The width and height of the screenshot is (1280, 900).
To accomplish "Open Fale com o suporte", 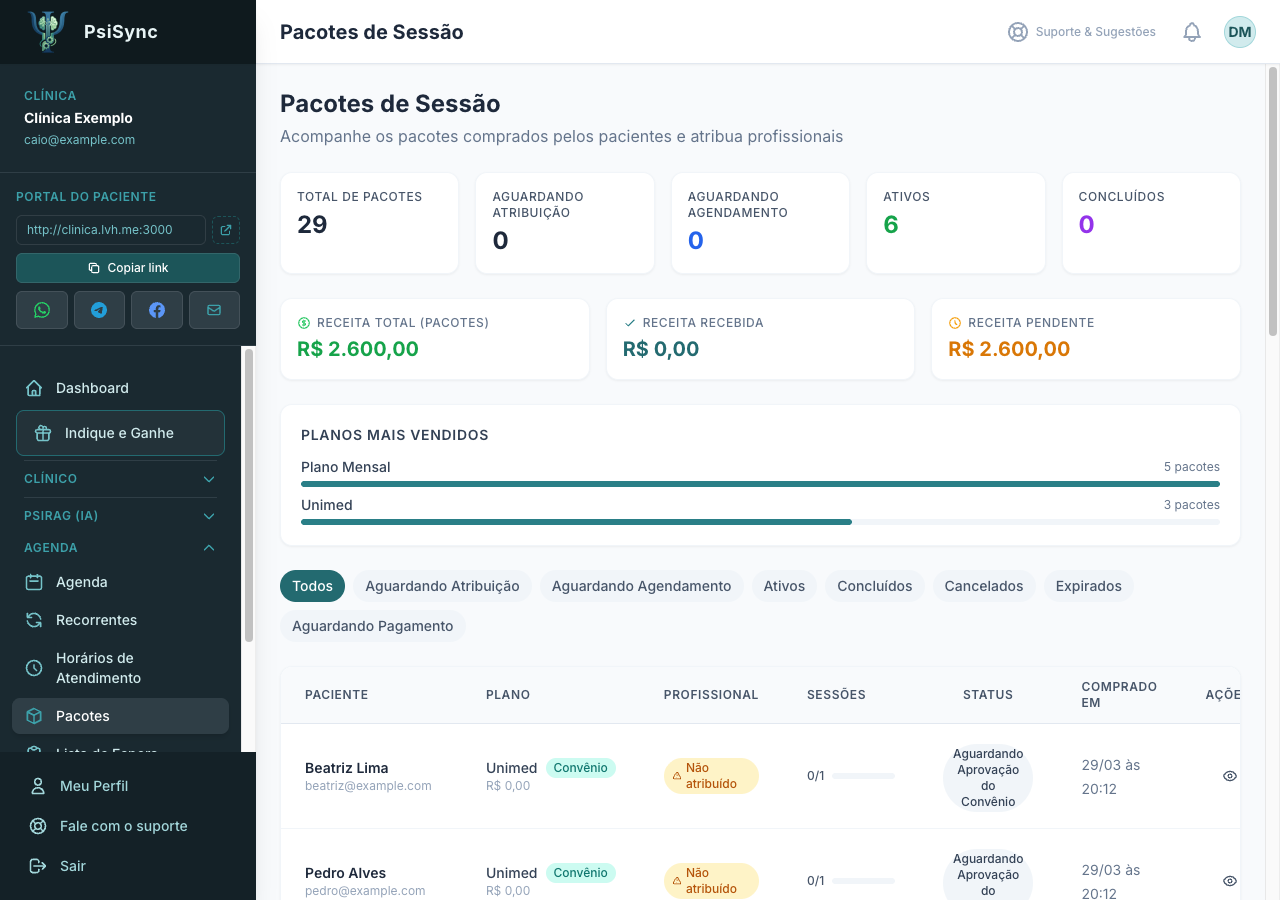I will pyautogui.click(x=128, y=826).
